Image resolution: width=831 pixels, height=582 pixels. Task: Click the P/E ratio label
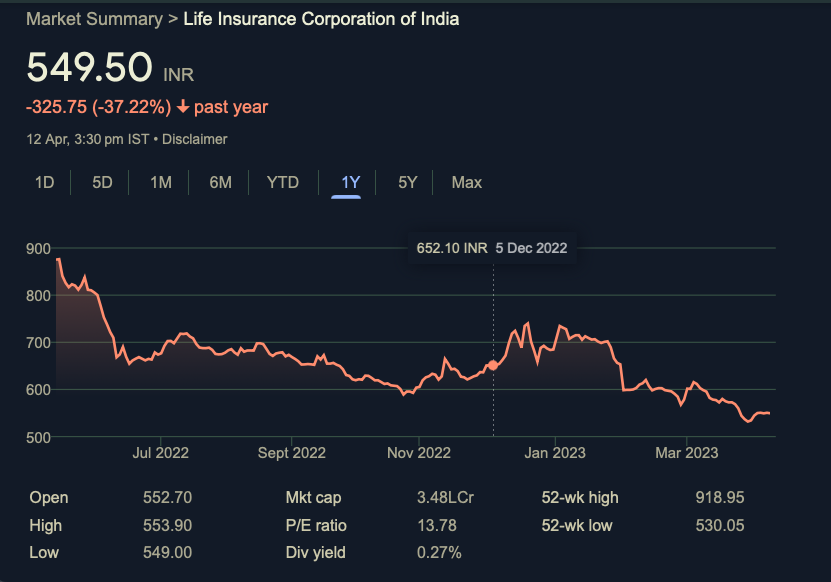click(x=316, y=525)
